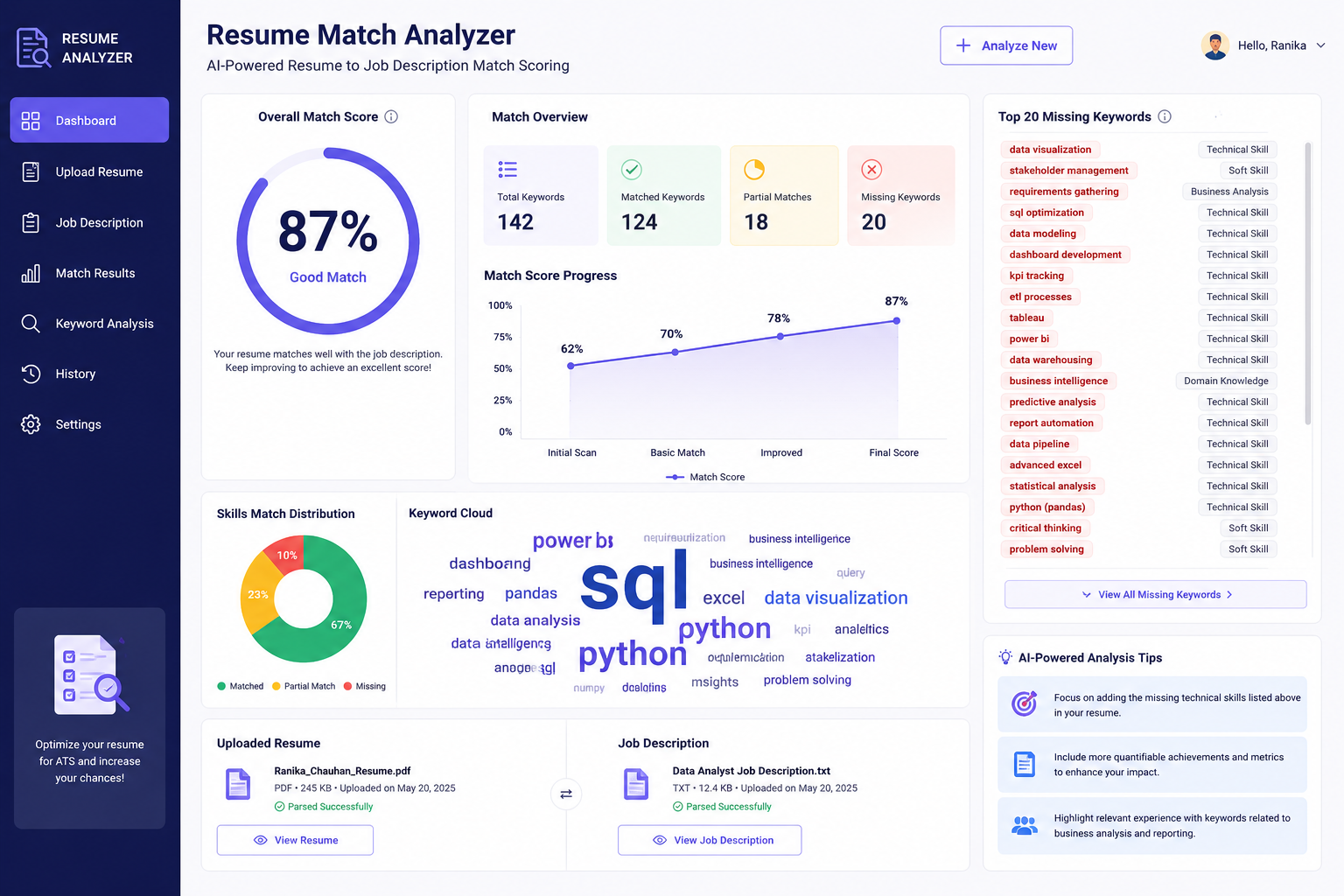Click the large sql word in Keyword Cloud
1344x896 pixels.
(x=634, y=584)
